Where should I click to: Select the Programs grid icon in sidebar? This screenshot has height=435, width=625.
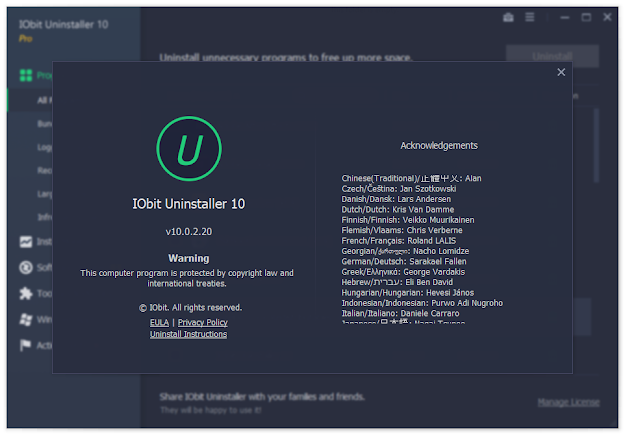click(26, 75)
